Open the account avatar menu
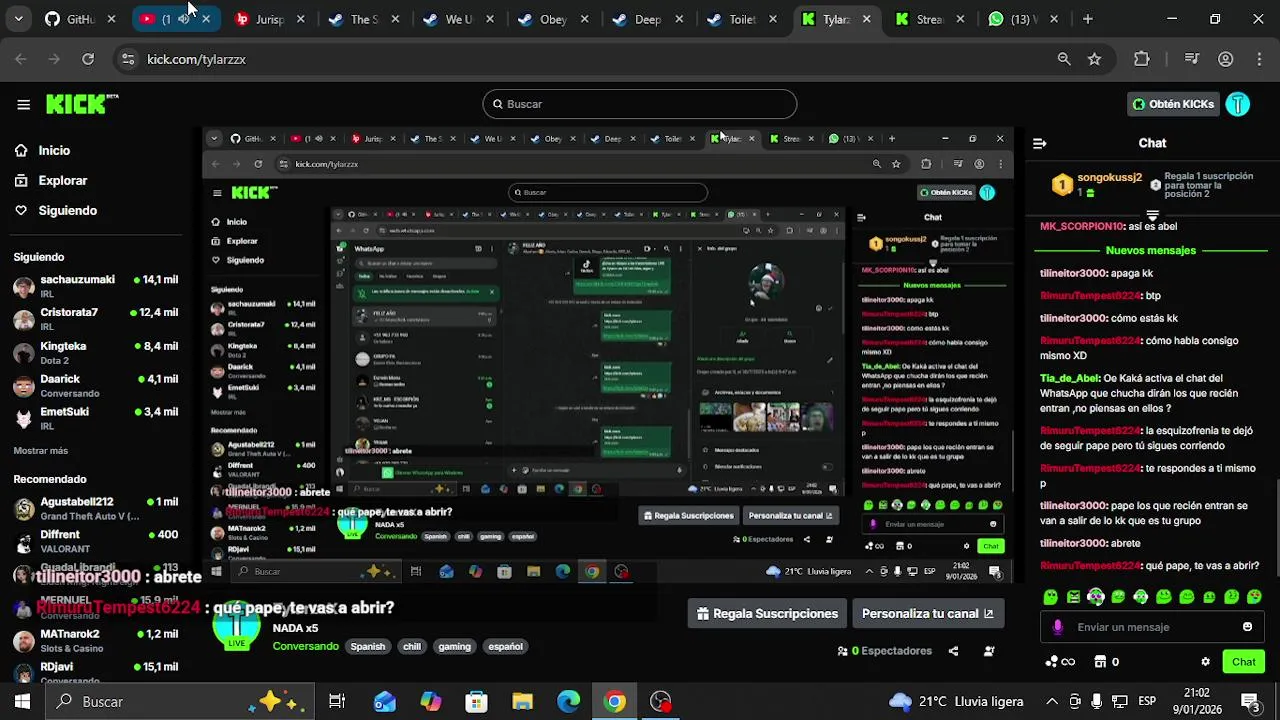The width and height of the screenshot is (1280, 720). (1238, 104)
